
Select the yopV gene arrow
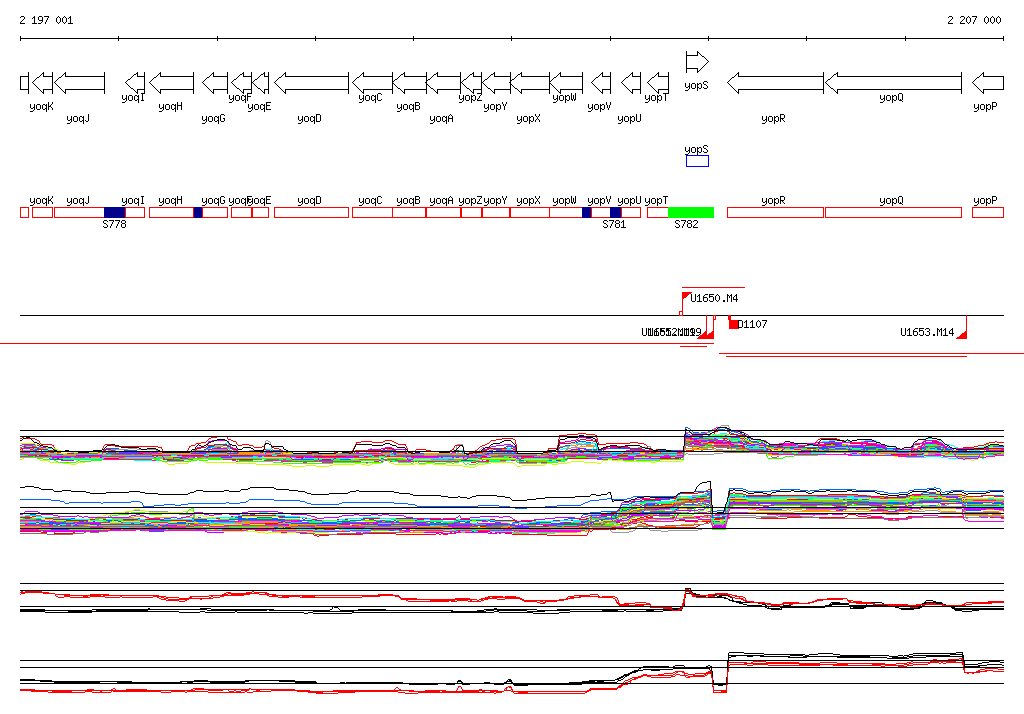pos(601,83)
